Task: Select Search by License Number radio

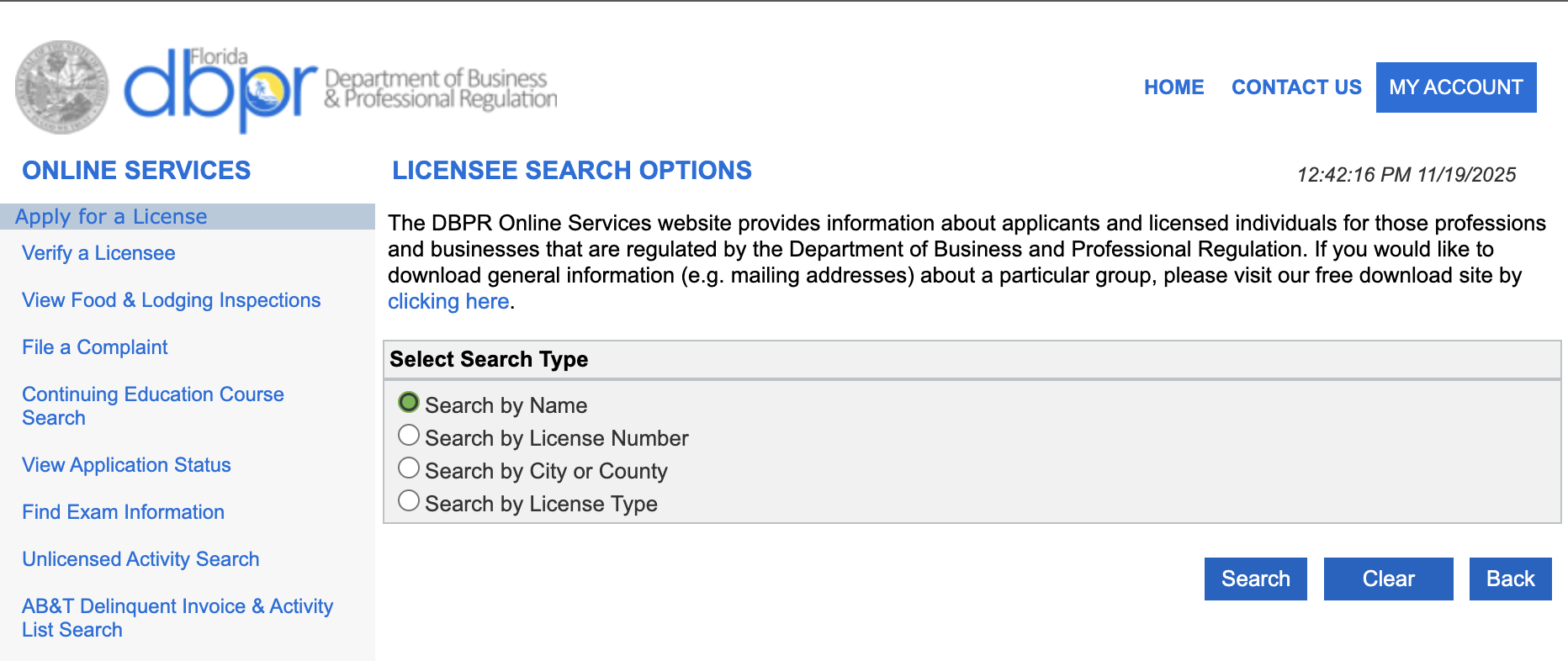Action: click(409, 436)
